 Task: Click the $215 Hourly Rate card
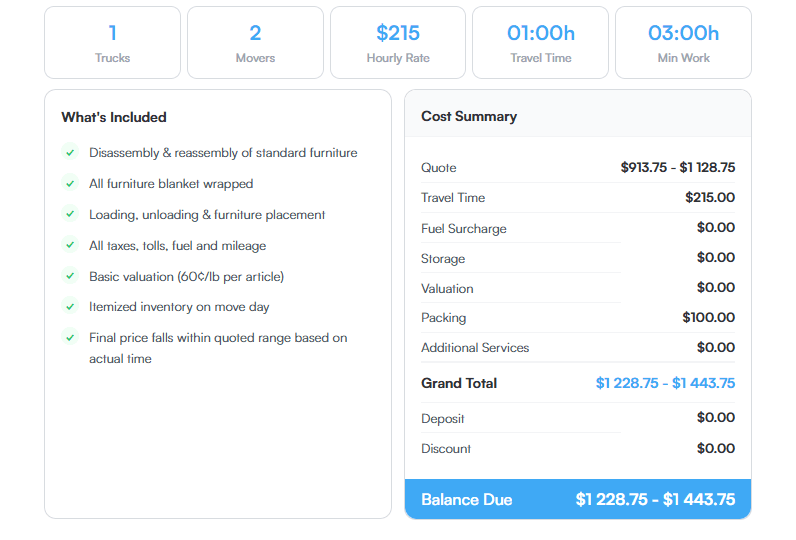click(398, 42)
